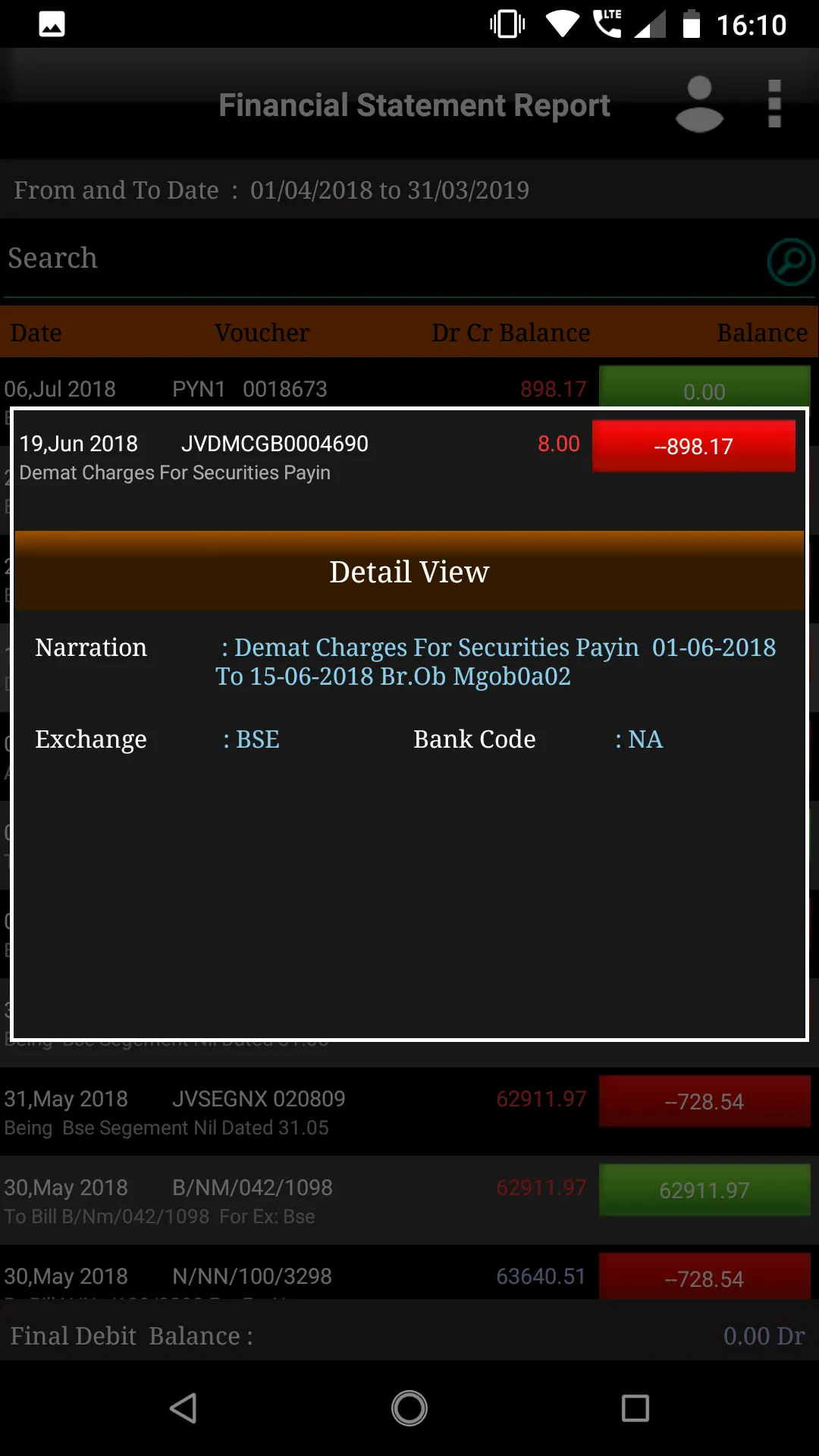Tap the vibrate mode status icon
The image size is (819, 1456).
[x=507, y=24]
